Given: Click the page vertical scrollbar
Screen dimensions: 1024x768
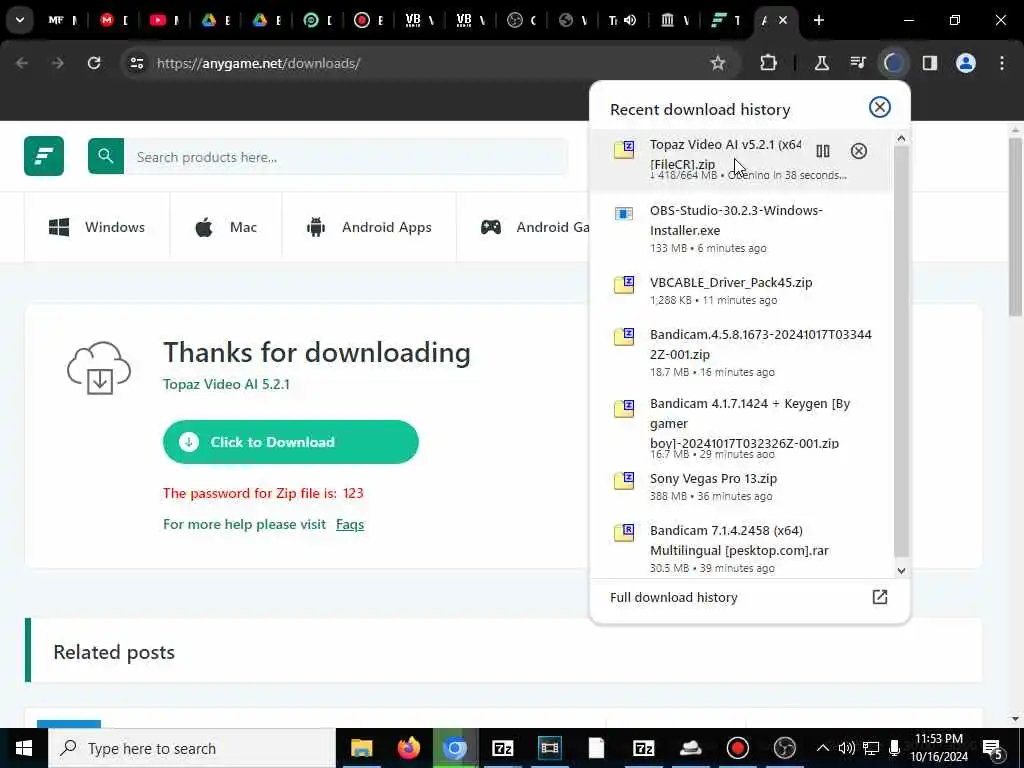Looking at the screenshot, I should coord(1016,225).
